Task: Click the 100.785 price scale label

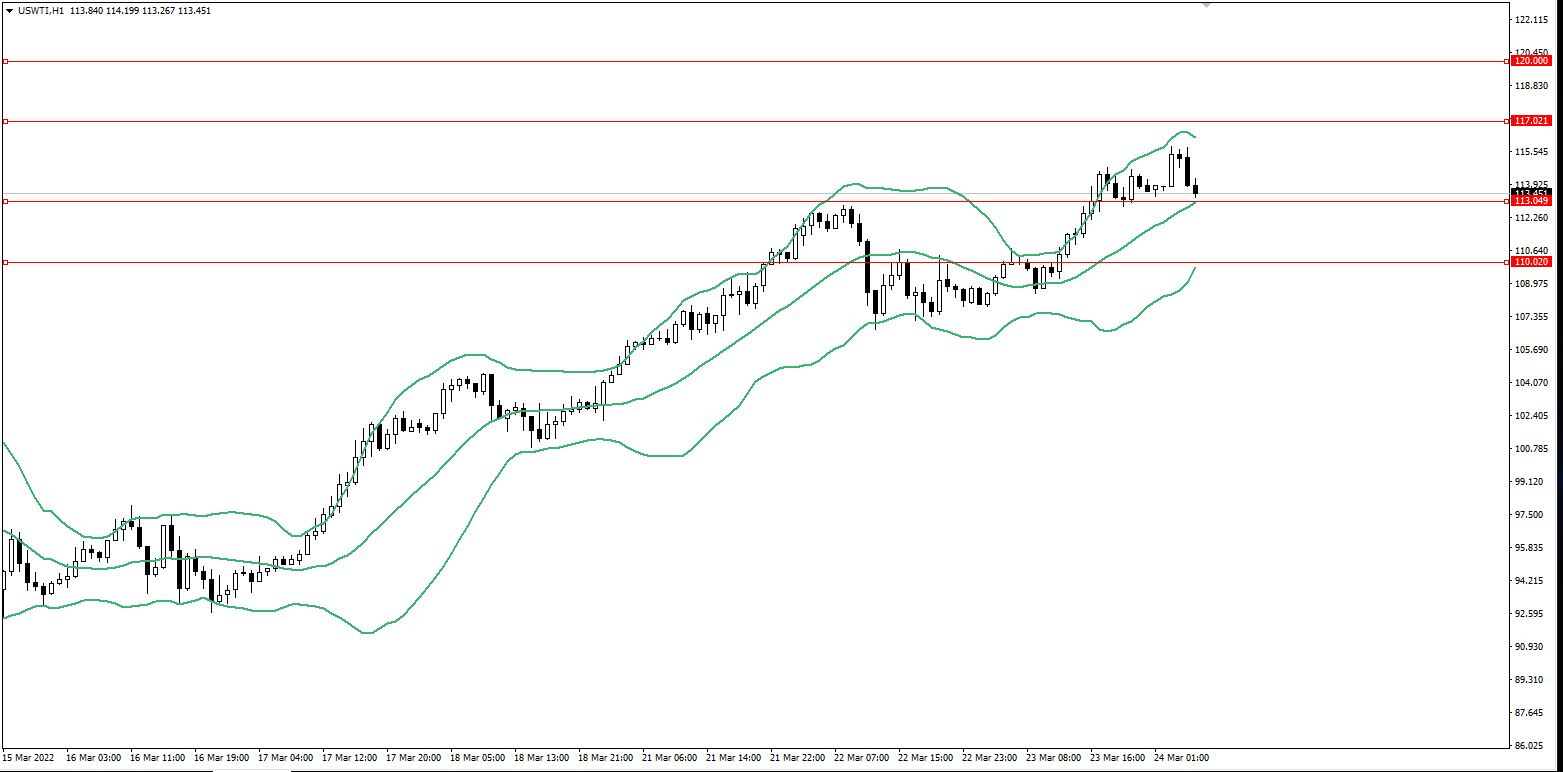Action: 1531,449
